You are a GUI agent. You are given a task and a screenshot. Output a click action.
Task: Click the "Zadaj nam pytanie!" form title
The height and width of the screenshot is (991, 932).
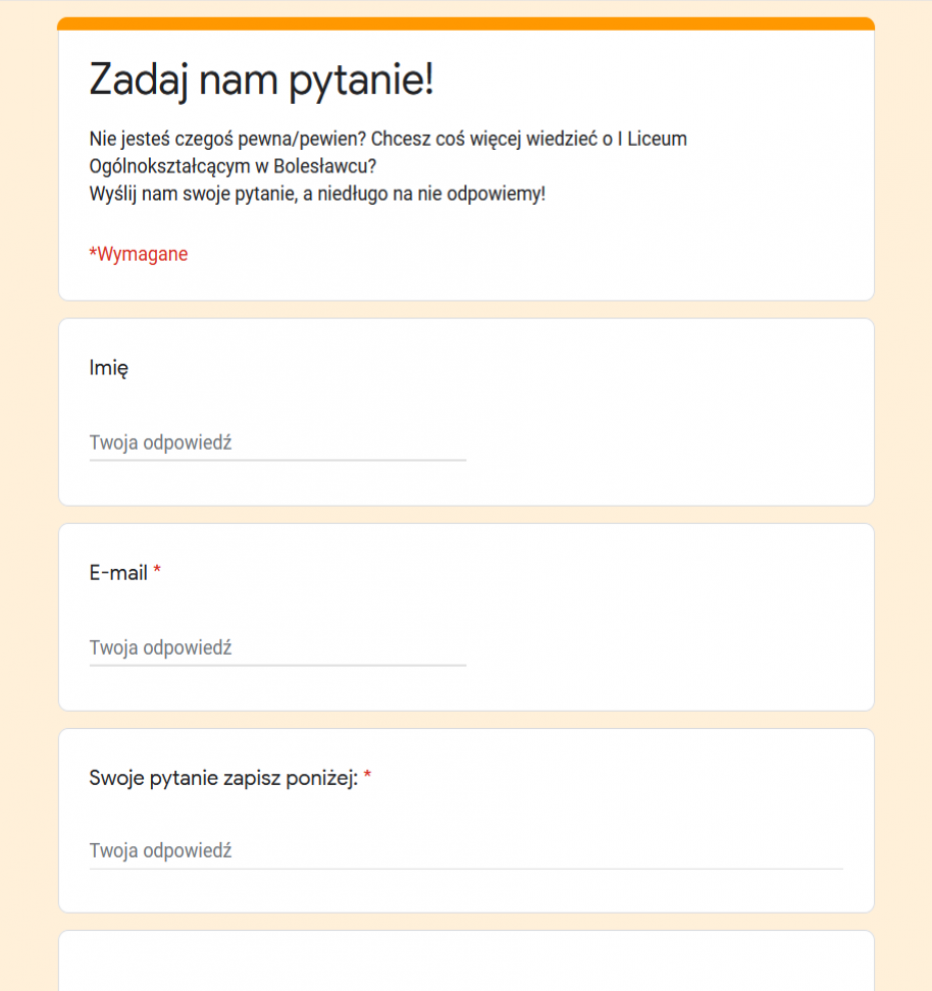pyautogui.click(x=261, y=80)
